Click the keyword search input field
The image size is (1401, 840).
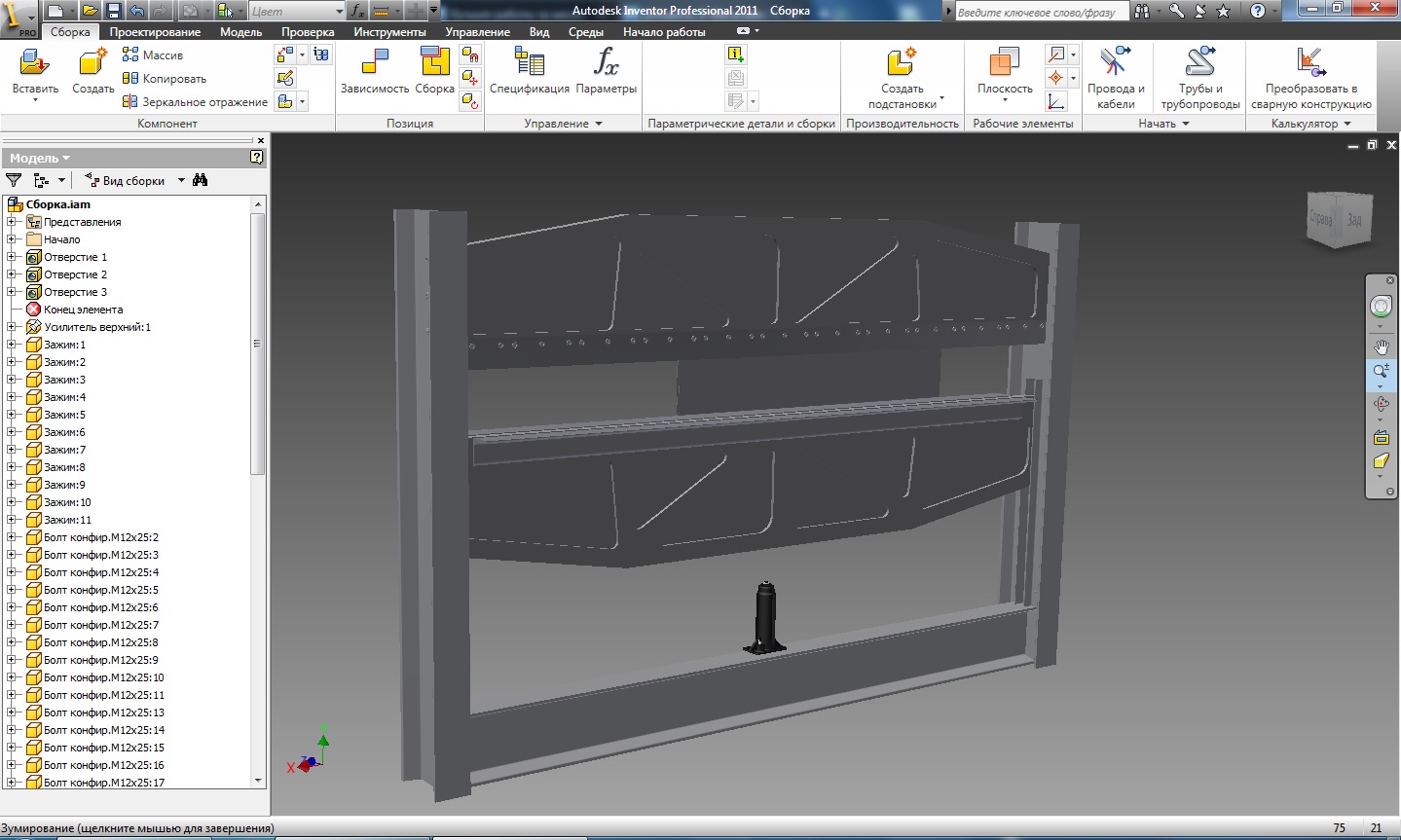tap(1041, 12)
